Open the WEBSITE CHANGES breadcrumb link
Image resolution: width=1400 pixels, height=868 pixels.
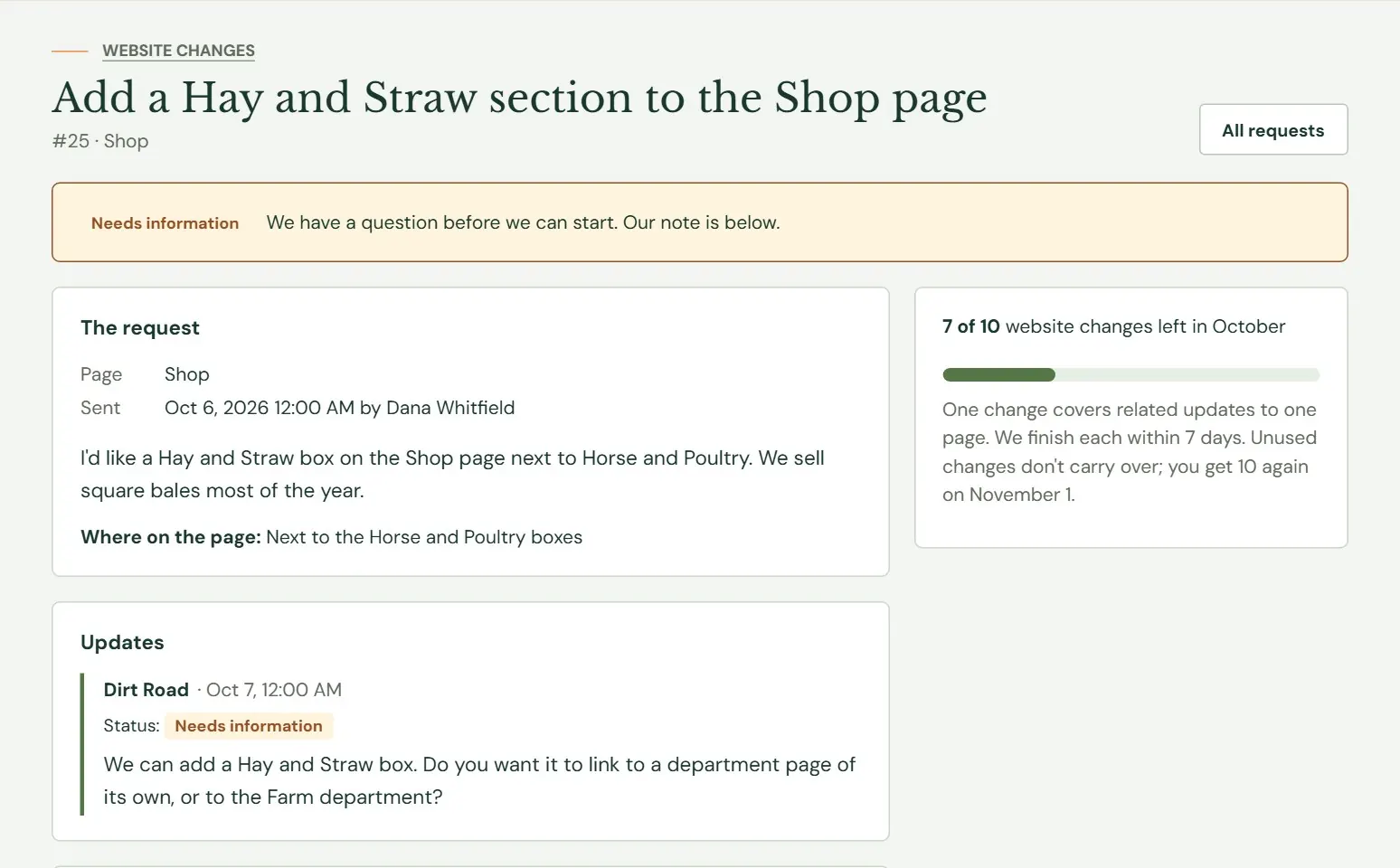tap(178, 51)
